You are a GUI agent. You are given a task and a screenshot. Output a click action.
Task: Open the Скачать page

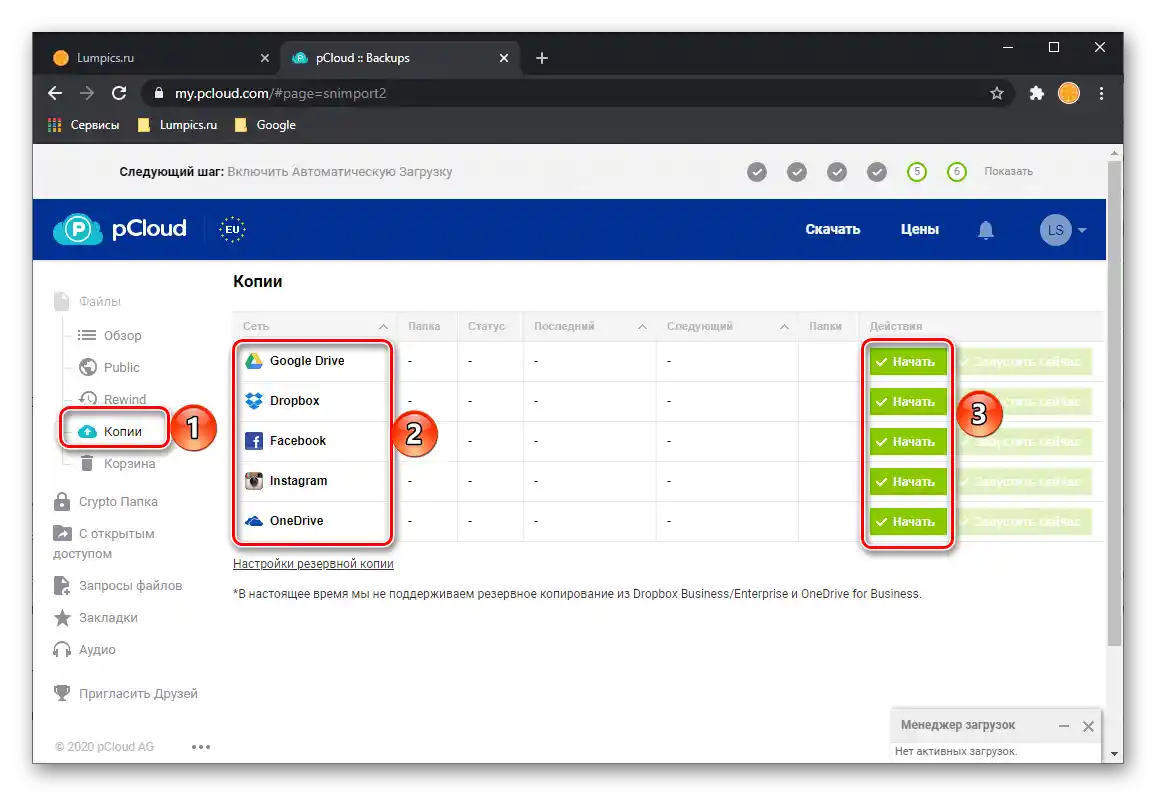(832, 229)
